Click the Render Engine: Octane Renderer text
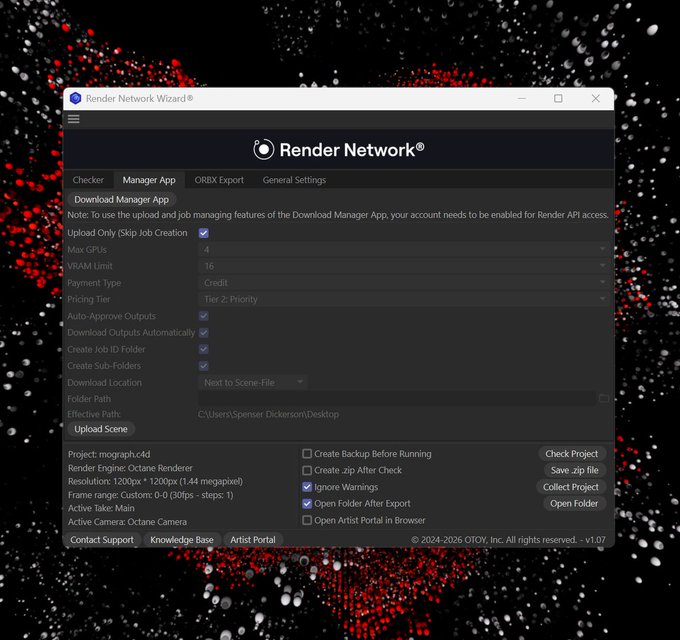Image resolution: width=680 pixels, height=640 pixels. (130, 468)
